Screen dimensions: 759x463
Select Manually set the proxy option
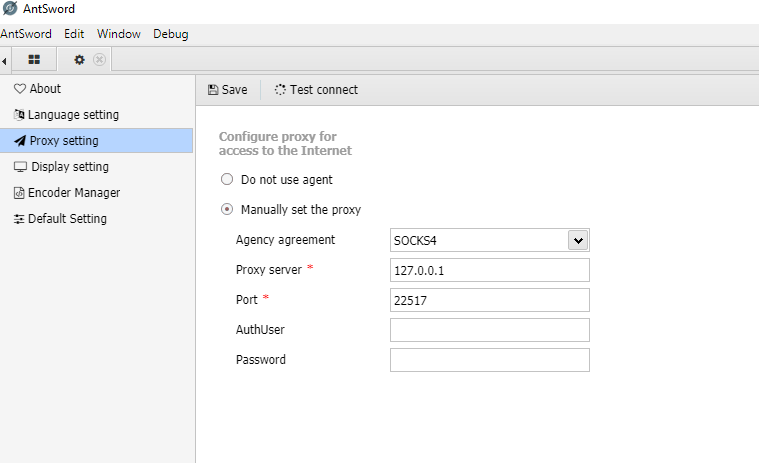click(x=227, y=210)
